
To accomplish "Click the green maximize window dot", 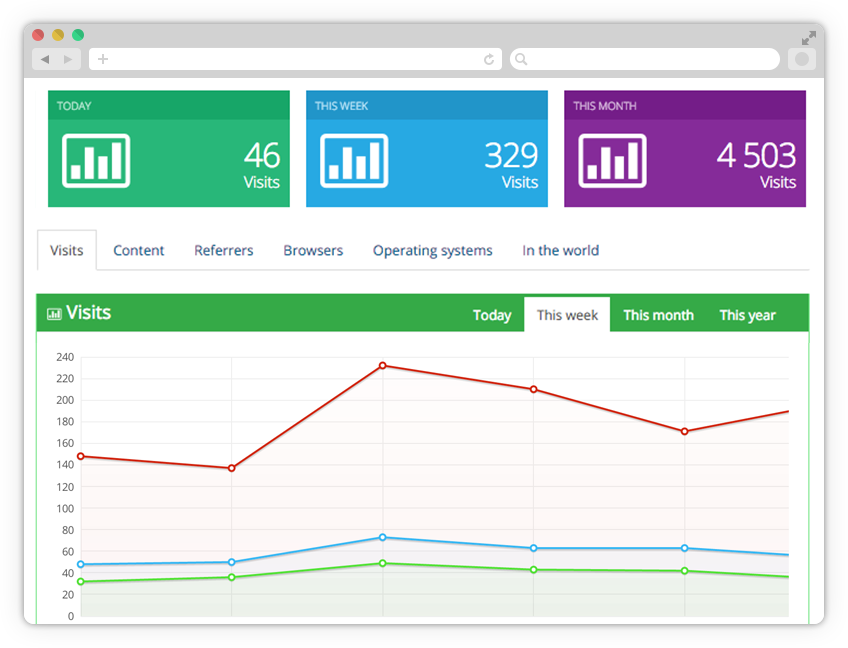I will [78, 35].
